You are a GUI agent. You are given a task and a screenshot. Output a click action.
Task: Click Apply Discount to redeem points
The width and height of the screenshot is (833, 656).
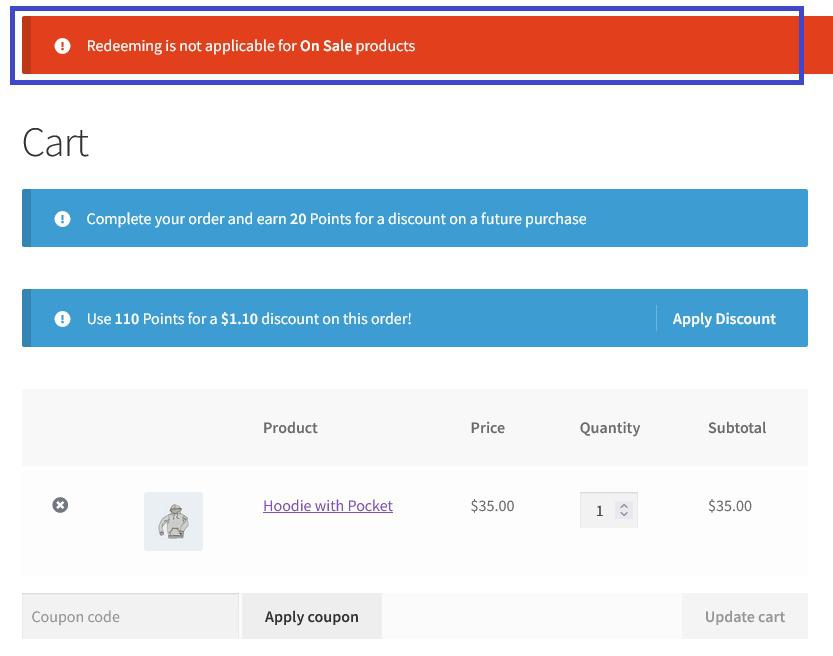pyautogui.click(x=724, y=319)
